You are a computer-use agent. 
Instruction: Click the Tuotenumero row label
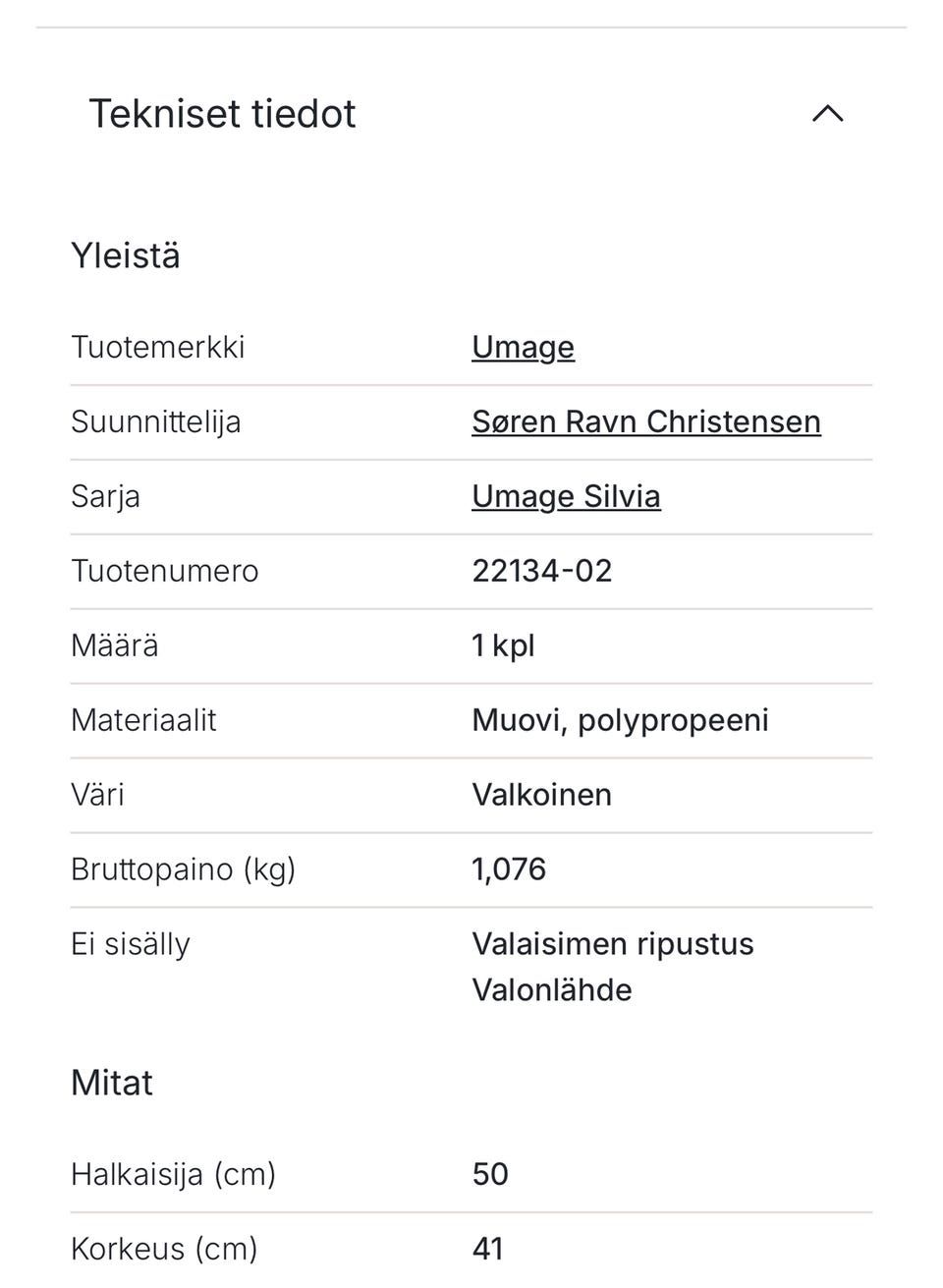[164, 571]
